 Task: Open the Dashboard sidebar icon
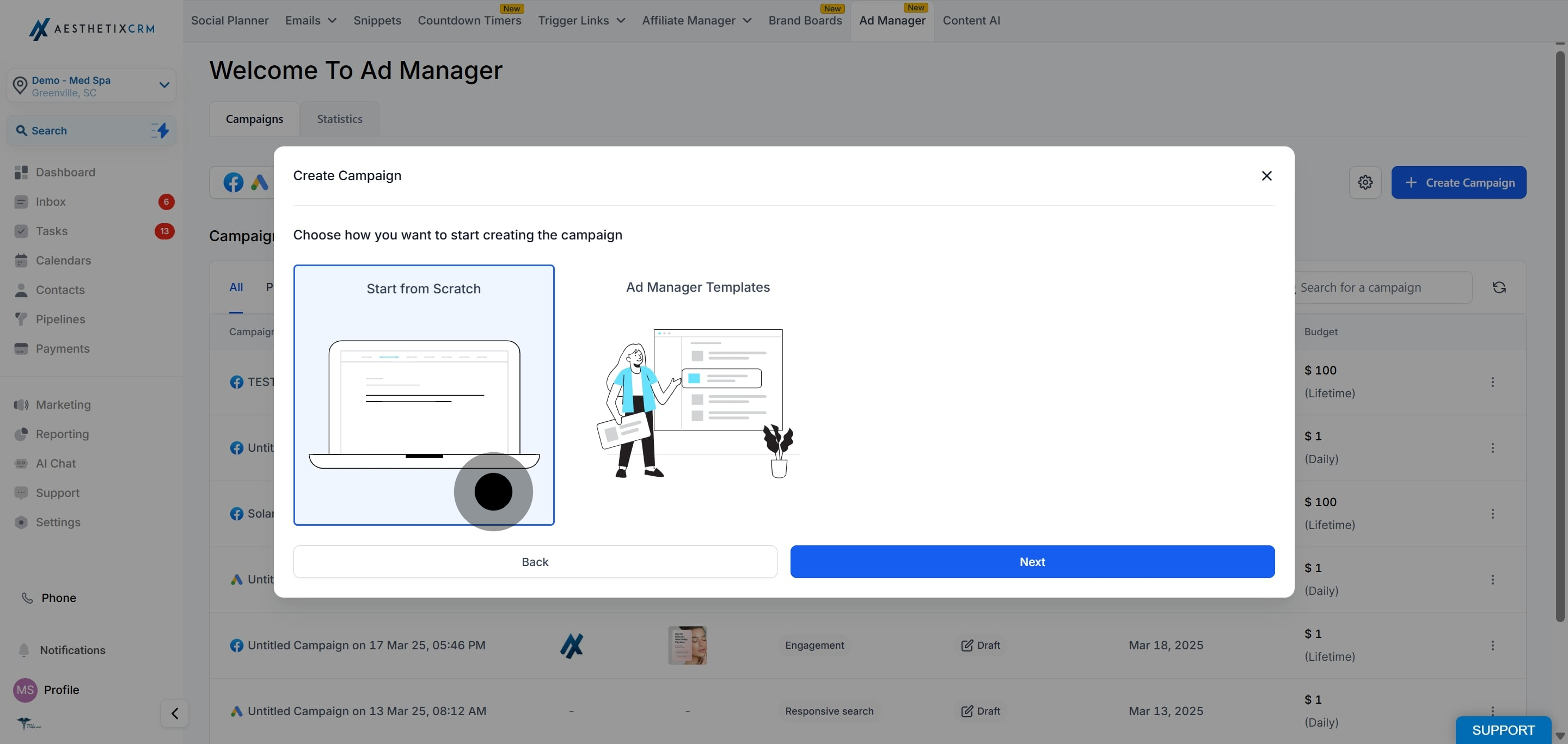[x=21, y=173]
